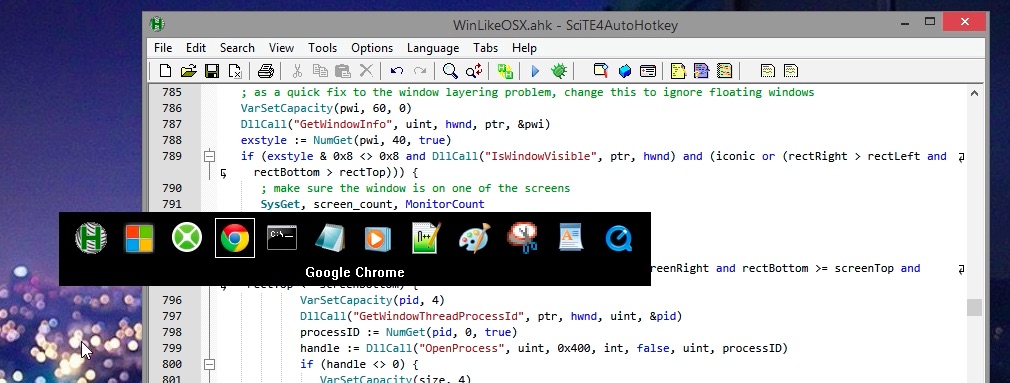This screenshot has width=1010, height=383.
Task: Select the Paint palette icon in switcher
Action: coord(475,238)
